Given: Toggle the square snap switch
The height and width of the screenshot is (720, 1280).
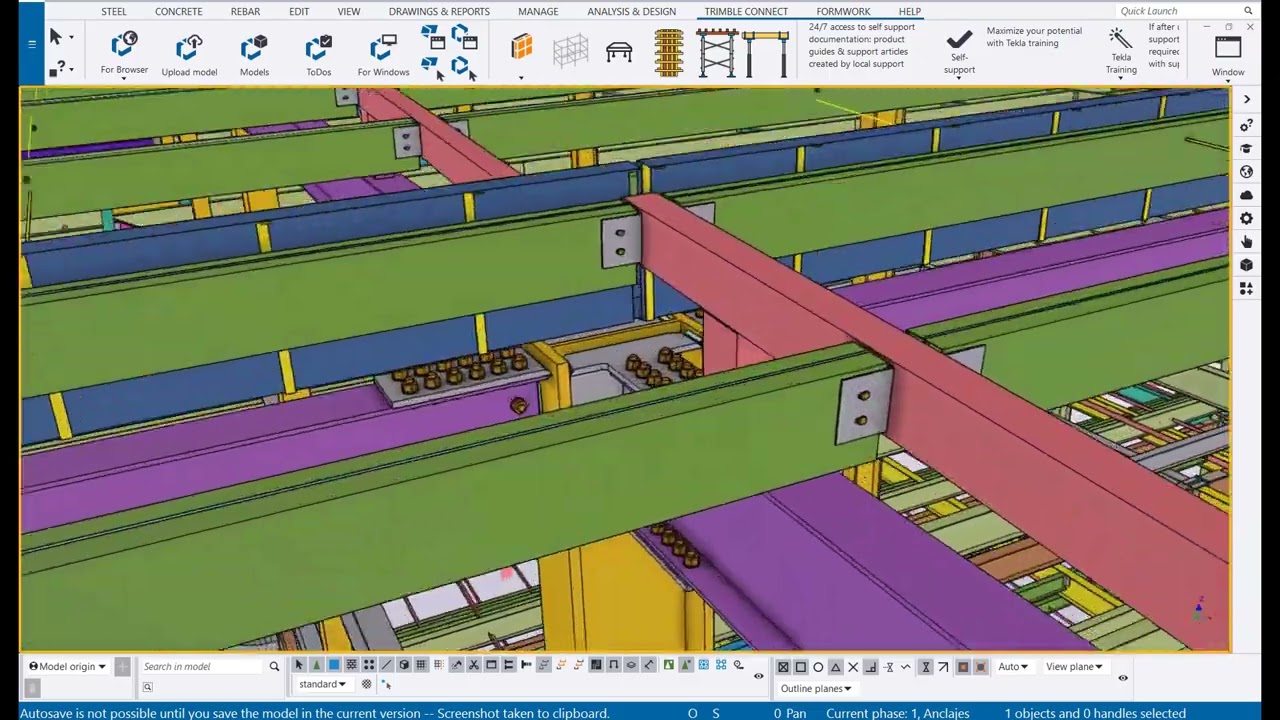Looking at the screenshot, I should [800, 667].
